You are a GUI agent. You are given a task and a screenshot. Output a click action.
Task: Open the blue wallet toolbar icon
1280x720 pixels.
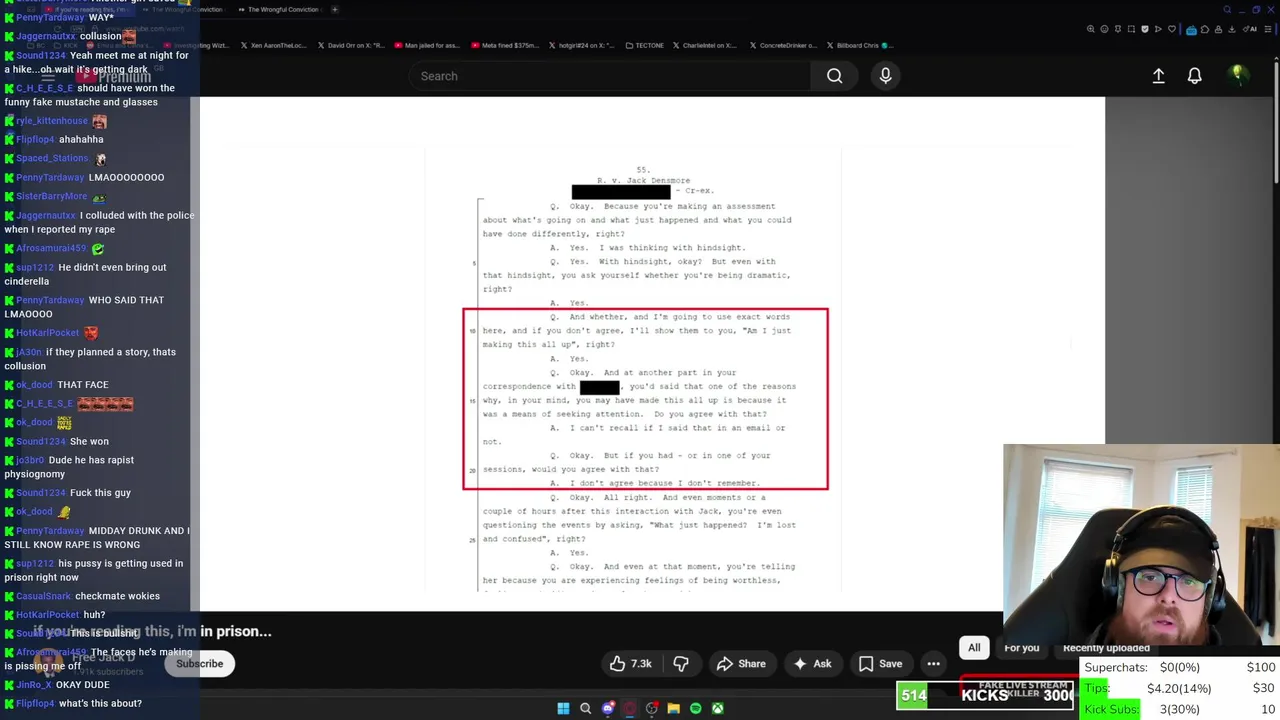coord(1191,30)
